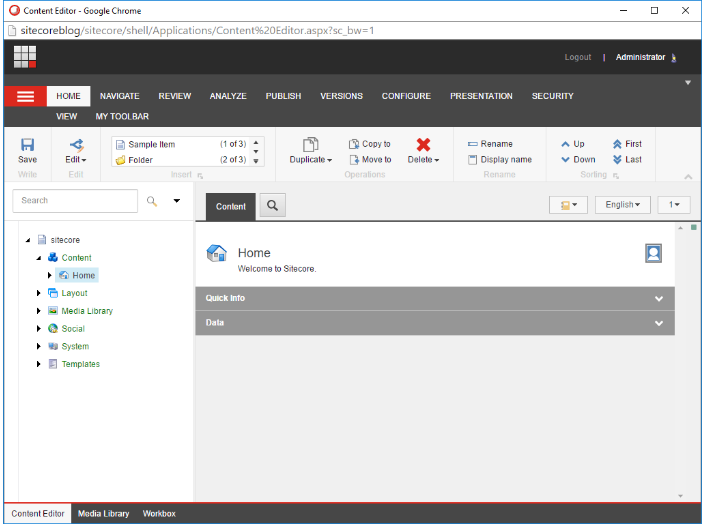Open the Edit dropdown arrow
This screenshot has width=705, height=525.
pos(84,160)
